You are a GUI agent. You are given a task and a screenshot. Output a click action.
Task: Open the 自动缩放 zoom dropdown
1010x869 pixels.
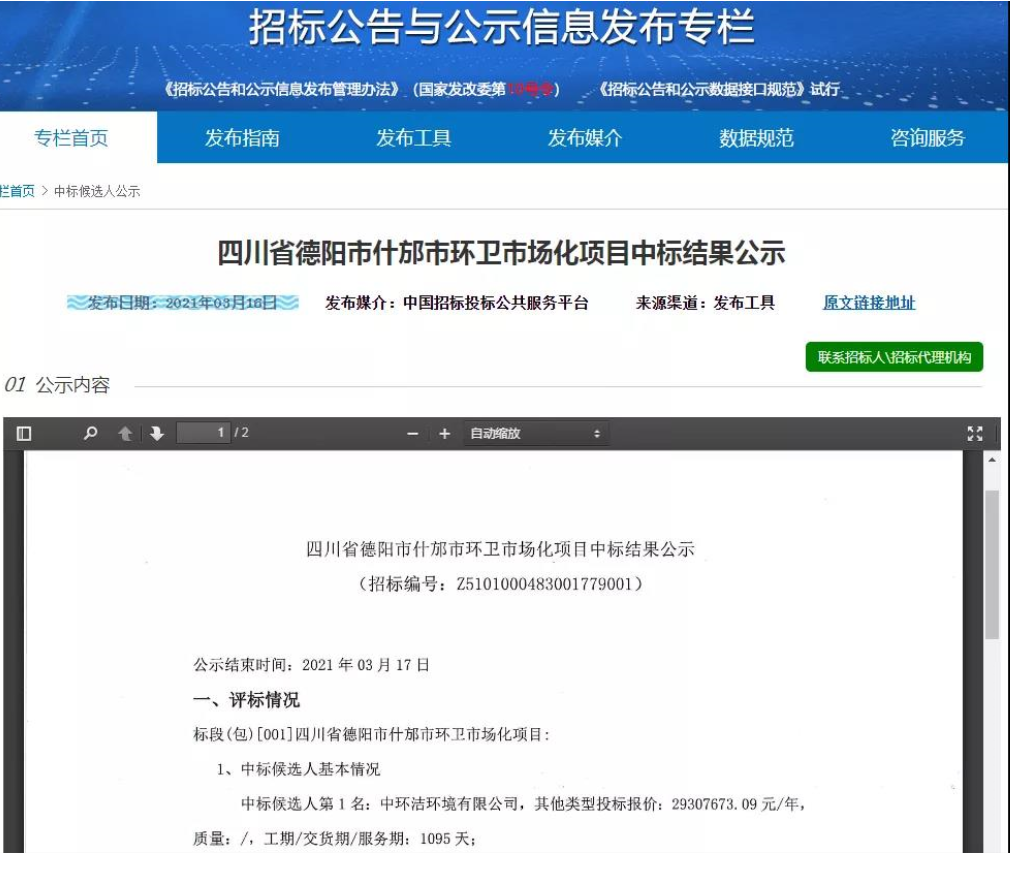pyautogui.click(x=535, y=433)
